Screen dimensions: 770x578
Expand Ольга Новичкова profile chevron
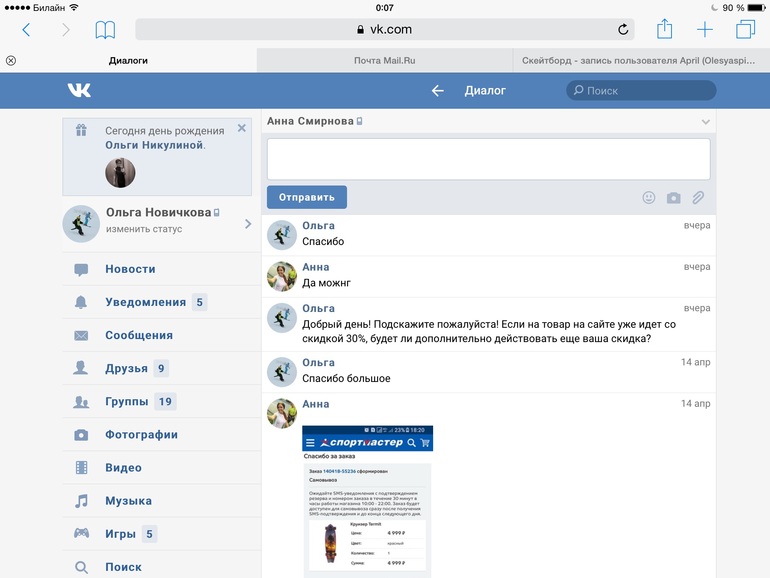point(248,224)
